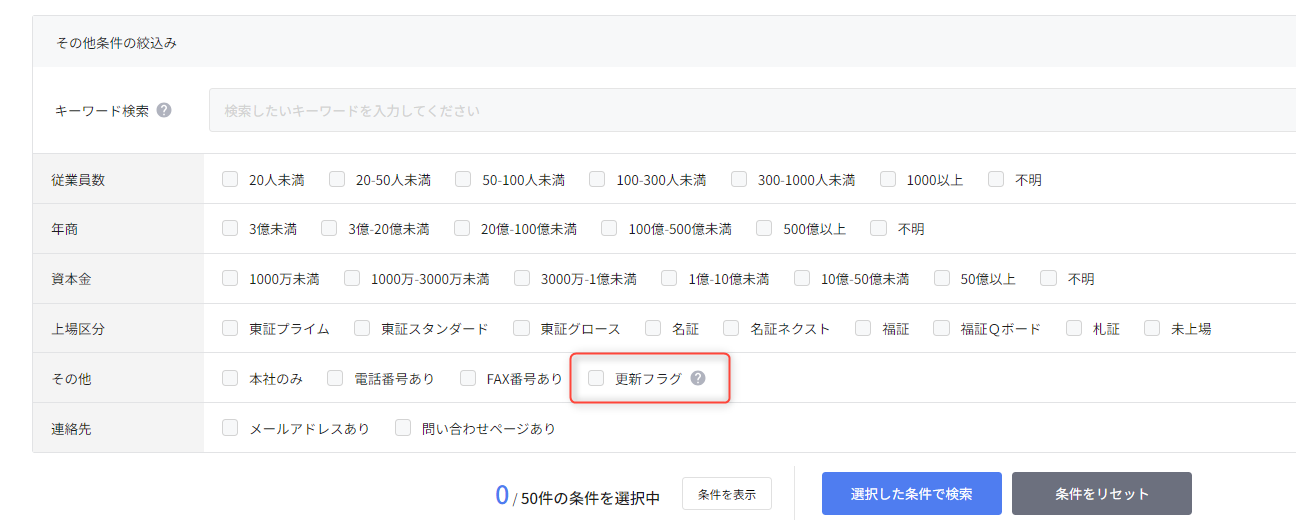1296x530 pixels.
Task: Check the 500億以上 revenue checkbox
Action: (764, 228)
